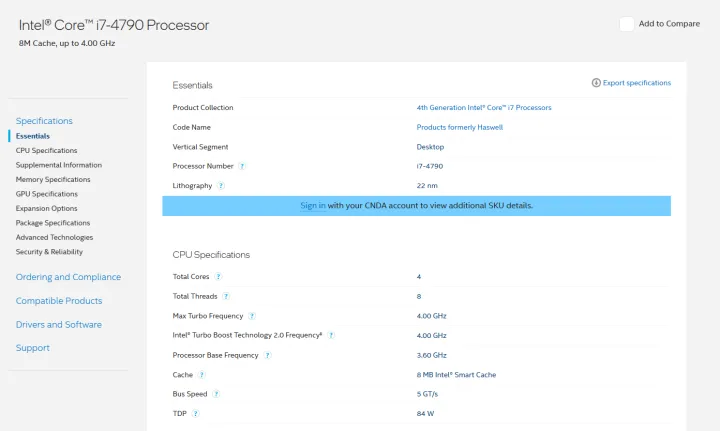Open the Processor Number help icon
The width and height of the screenshot is (720, 431).
click(243, 166)
